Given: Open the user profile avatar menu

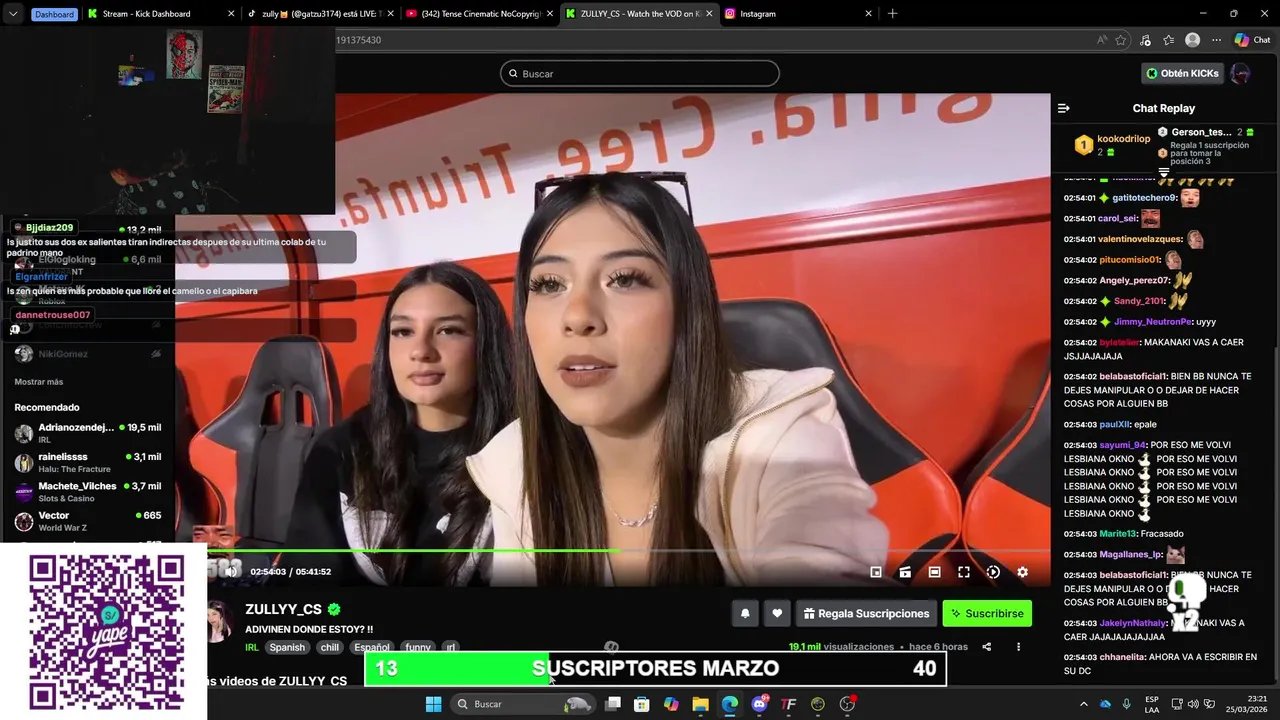Looking at the screenshot, I should click(x=1240, y=73).
